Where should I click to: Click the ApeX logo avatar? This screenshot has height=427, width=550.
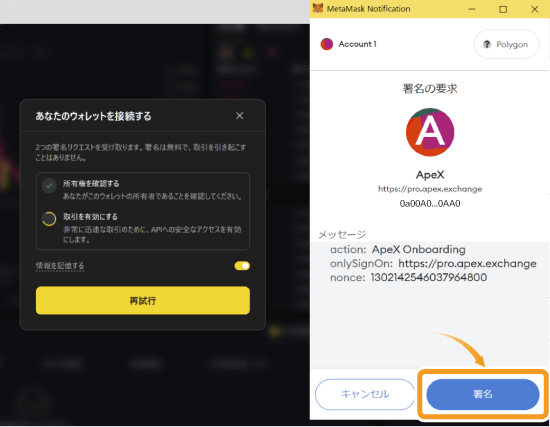tap(430, 132)
